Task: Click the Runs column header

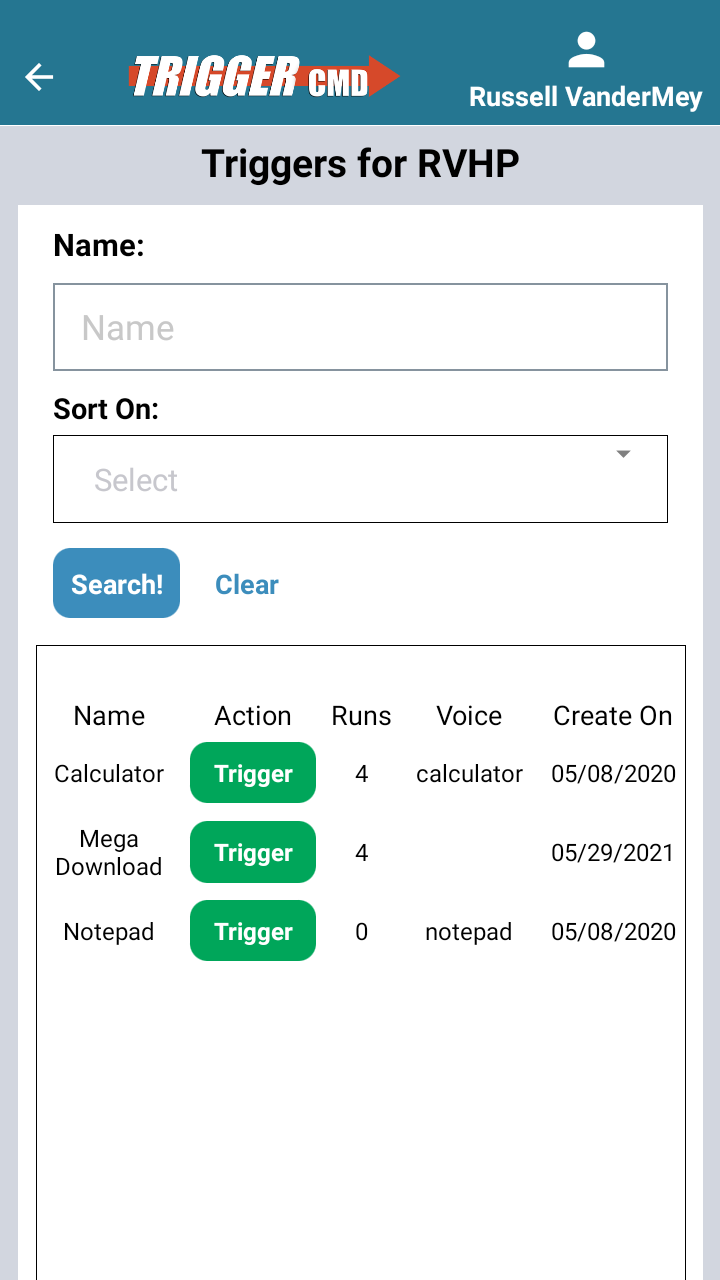Action: [360, 716]
